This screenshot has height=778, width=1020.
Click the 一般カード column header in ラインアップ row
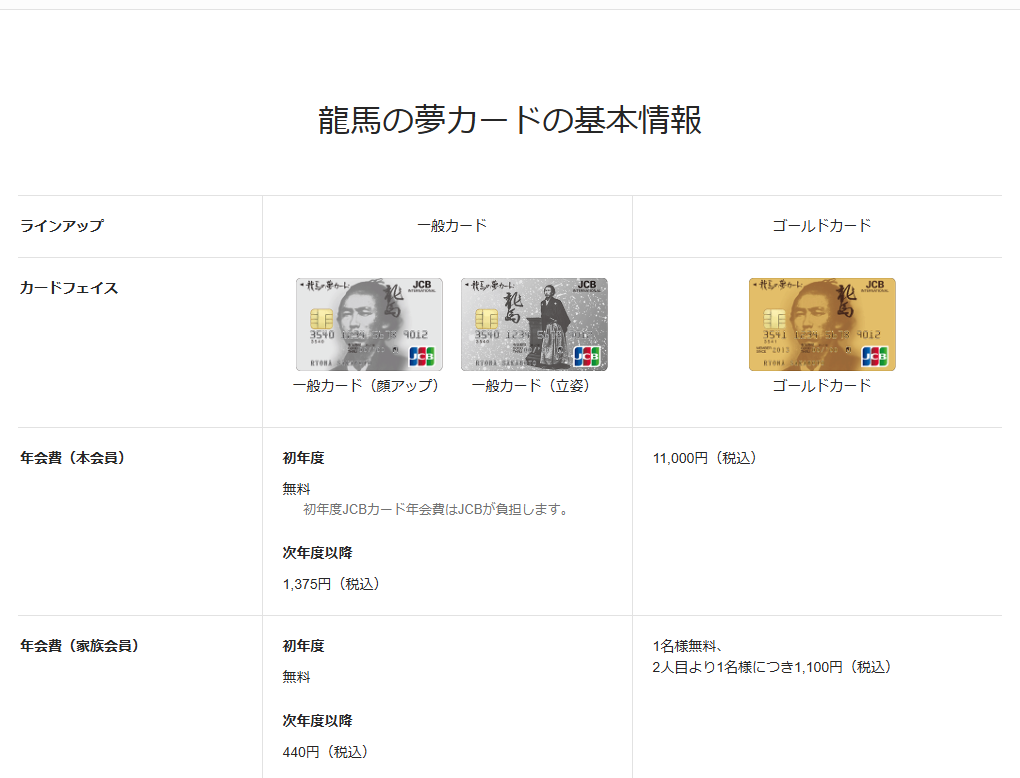pyautogui.click(x=452, y=226)
